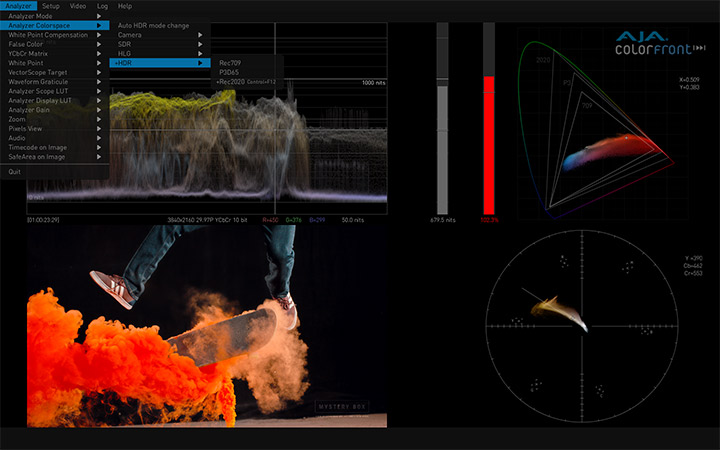Open the Video menu
The width and height of the screenshot is (720, 450).
tap(77, 6)
